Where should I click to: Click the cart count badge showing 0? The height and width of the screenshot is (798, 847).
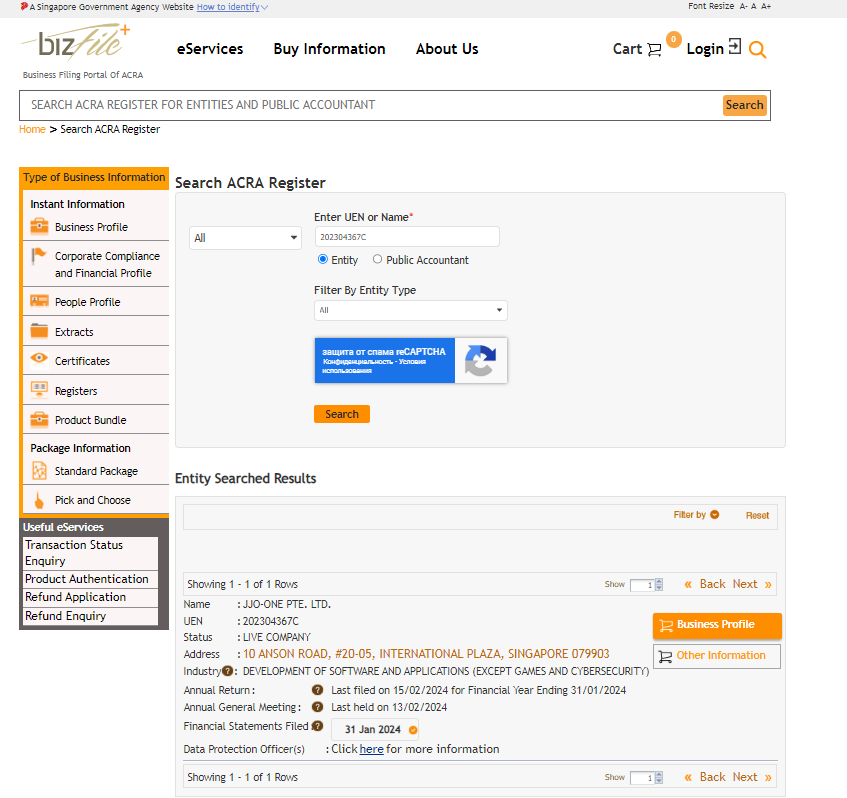coord(673,39)
